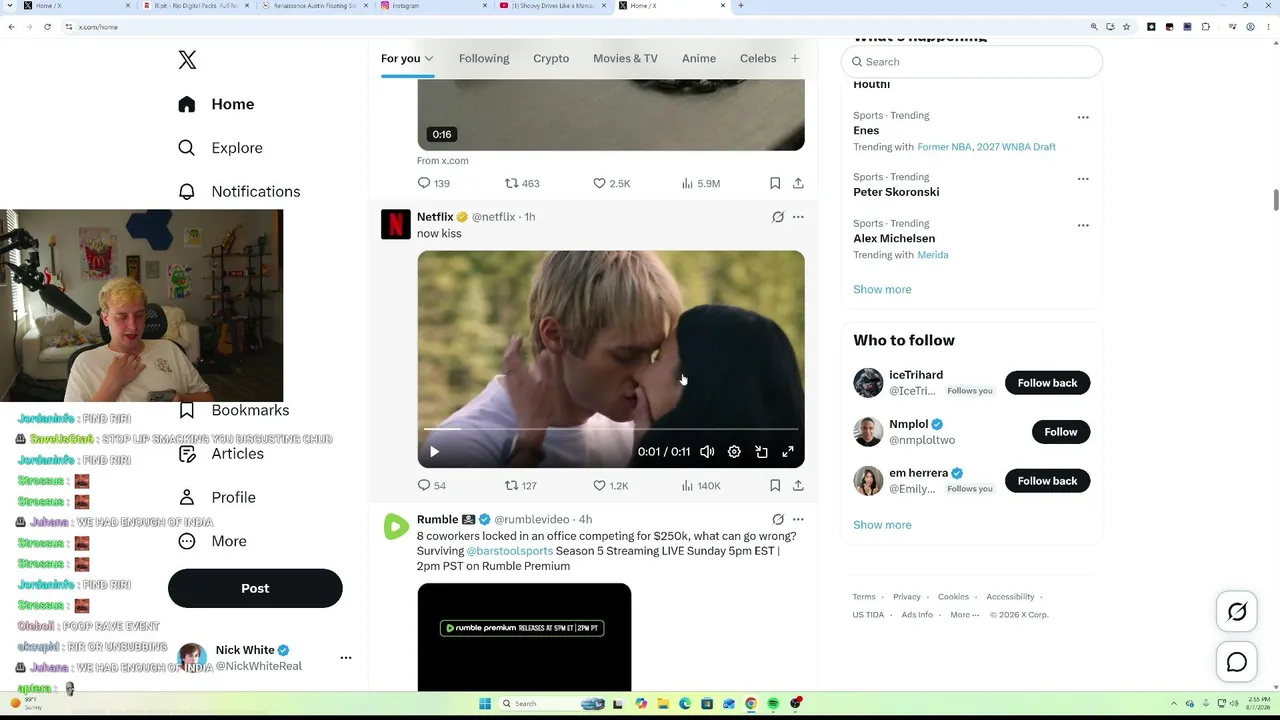Open the Rumble premium video thumbnail
This screenshot has height=720, width=1280.
(x=524, y=637)
